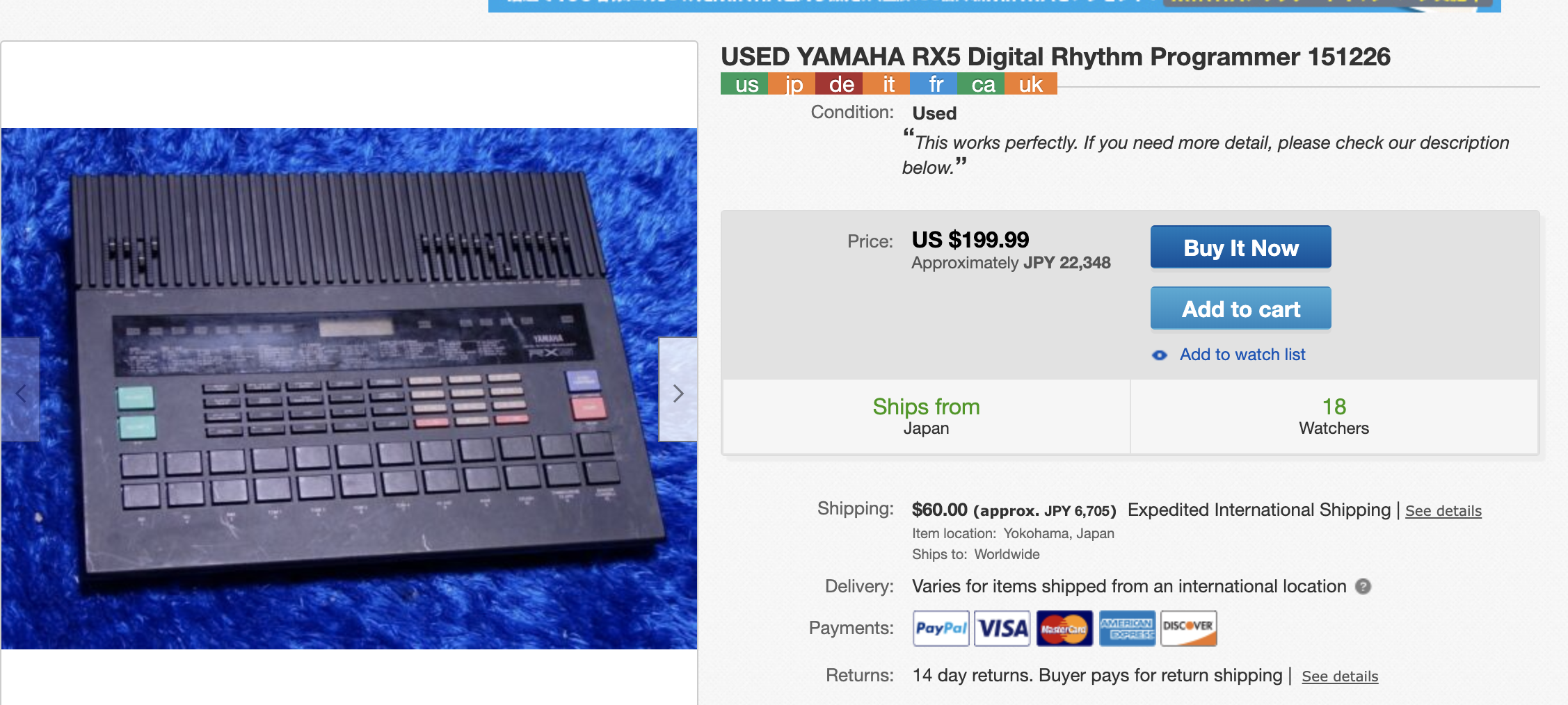Open returns See details link
The image size is (1568, 705).
click(1340, 676)
